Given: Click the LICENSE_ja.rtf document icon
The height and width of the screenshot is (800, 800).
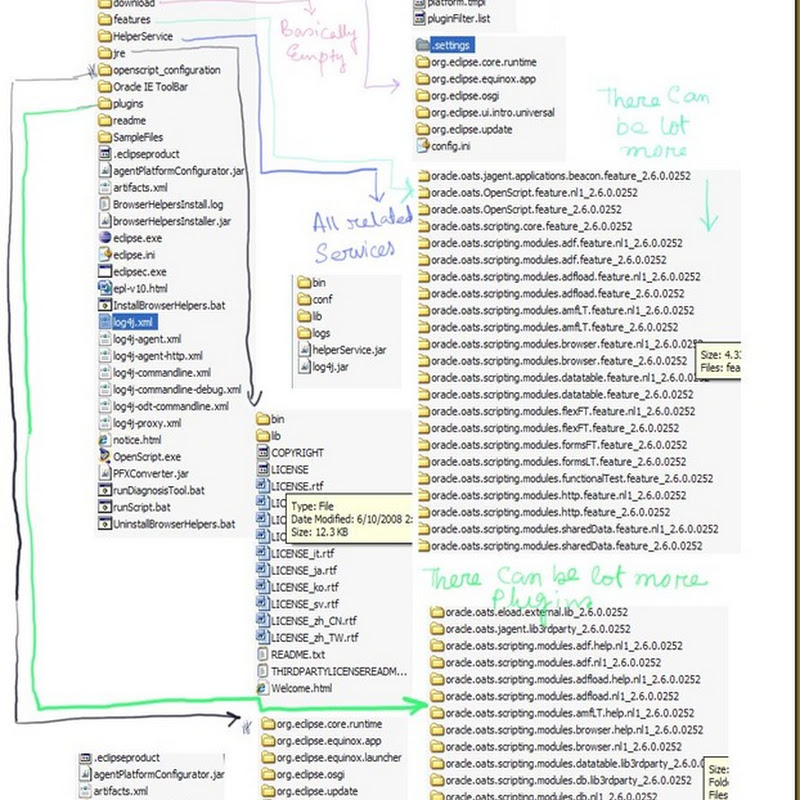Looking at the screenshot, I should point(263,570).
